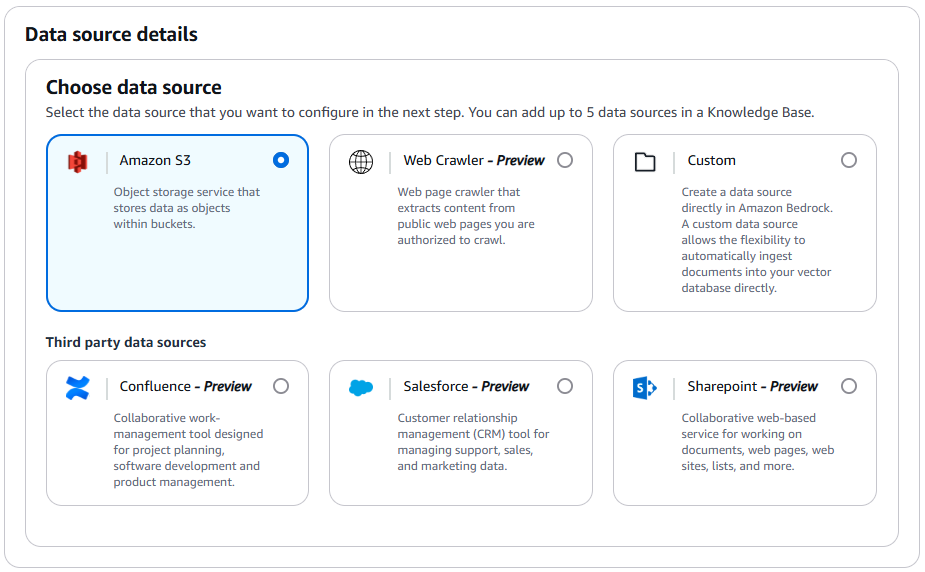Screen dimensions: 925x572
Task: Click 'Create a data source directly' description
Action: [x=757, y=240]
